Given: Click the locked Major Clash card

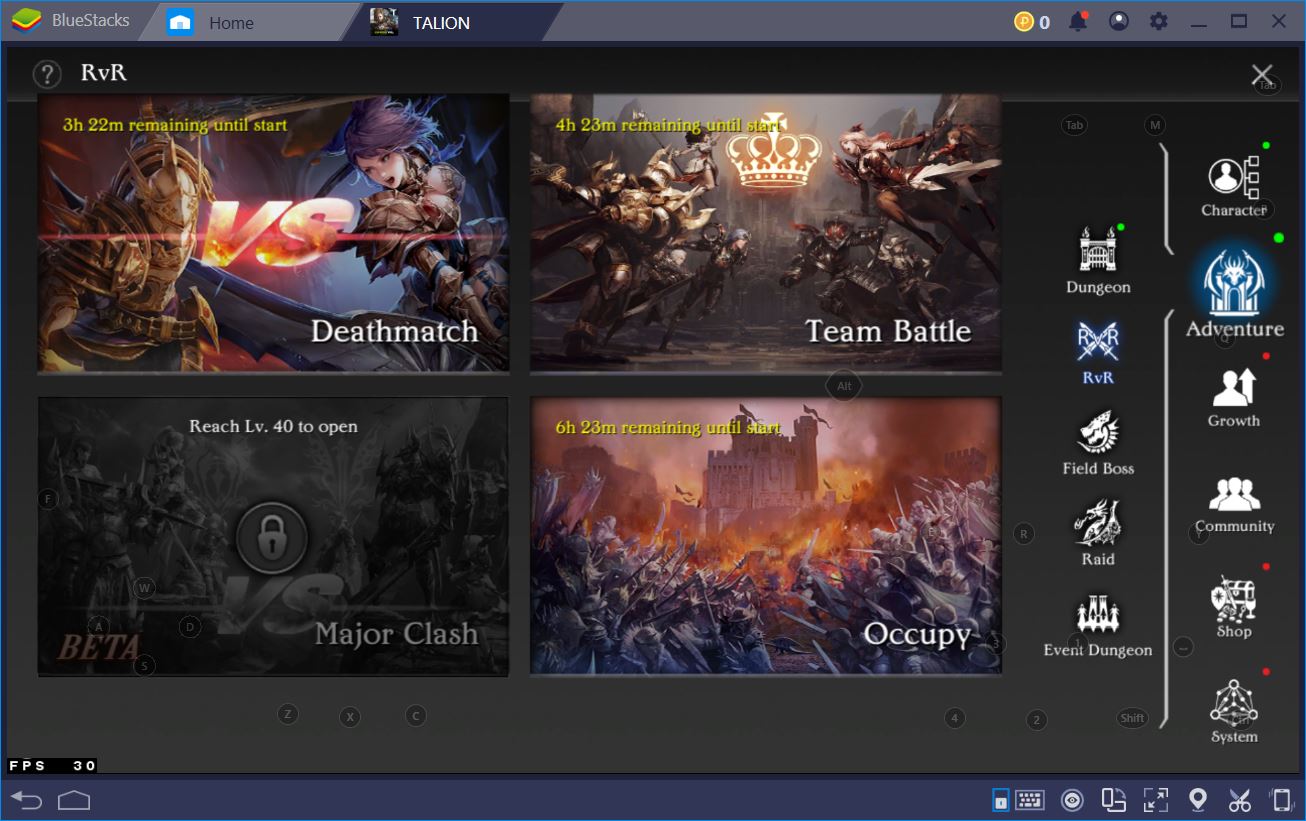Looking at the screenshot, I should pyautogui.click(x=273, y=535).
